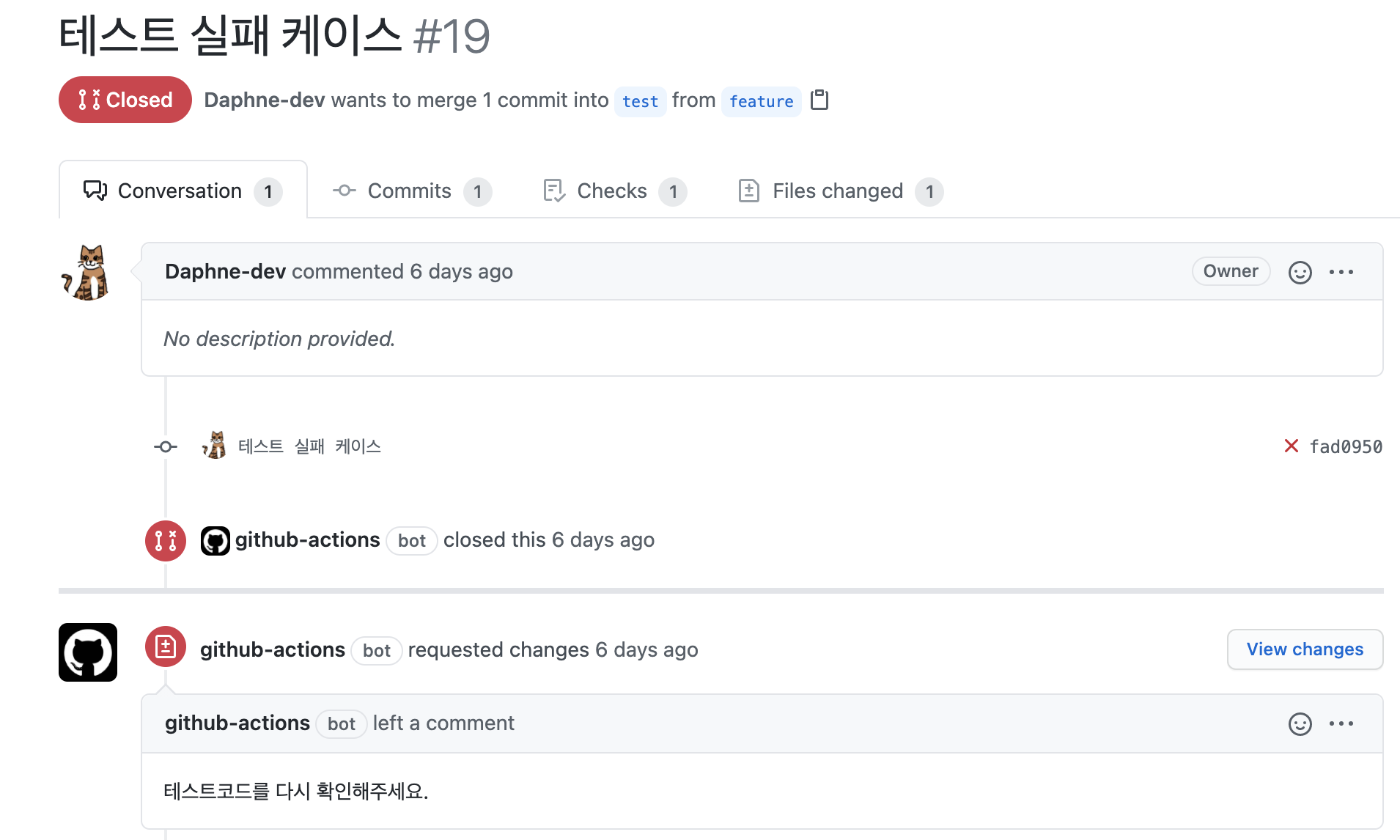Click the red requested-changes review icon

tap(166, 646)
